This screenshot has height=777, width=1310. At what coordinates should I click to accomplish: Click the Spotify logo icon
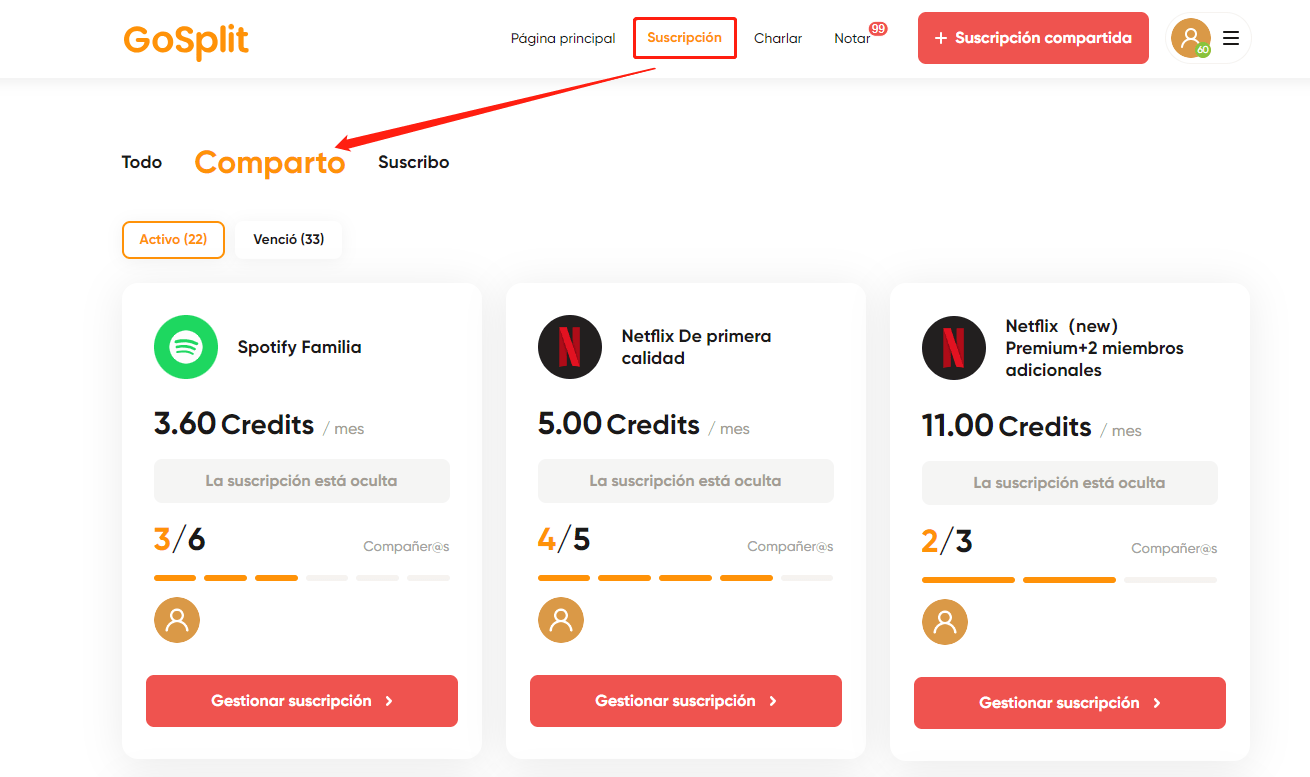(x=186, y=347)
